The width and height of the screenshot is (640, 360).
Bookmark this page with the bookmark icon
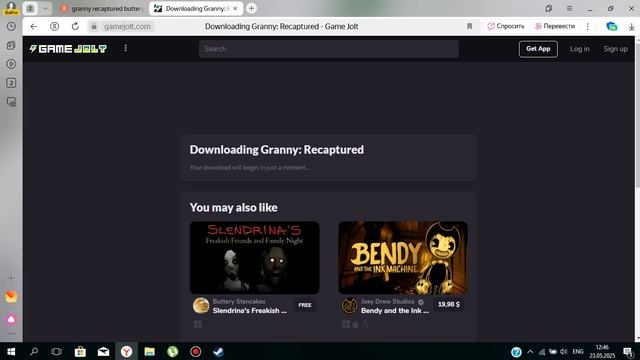469,27
